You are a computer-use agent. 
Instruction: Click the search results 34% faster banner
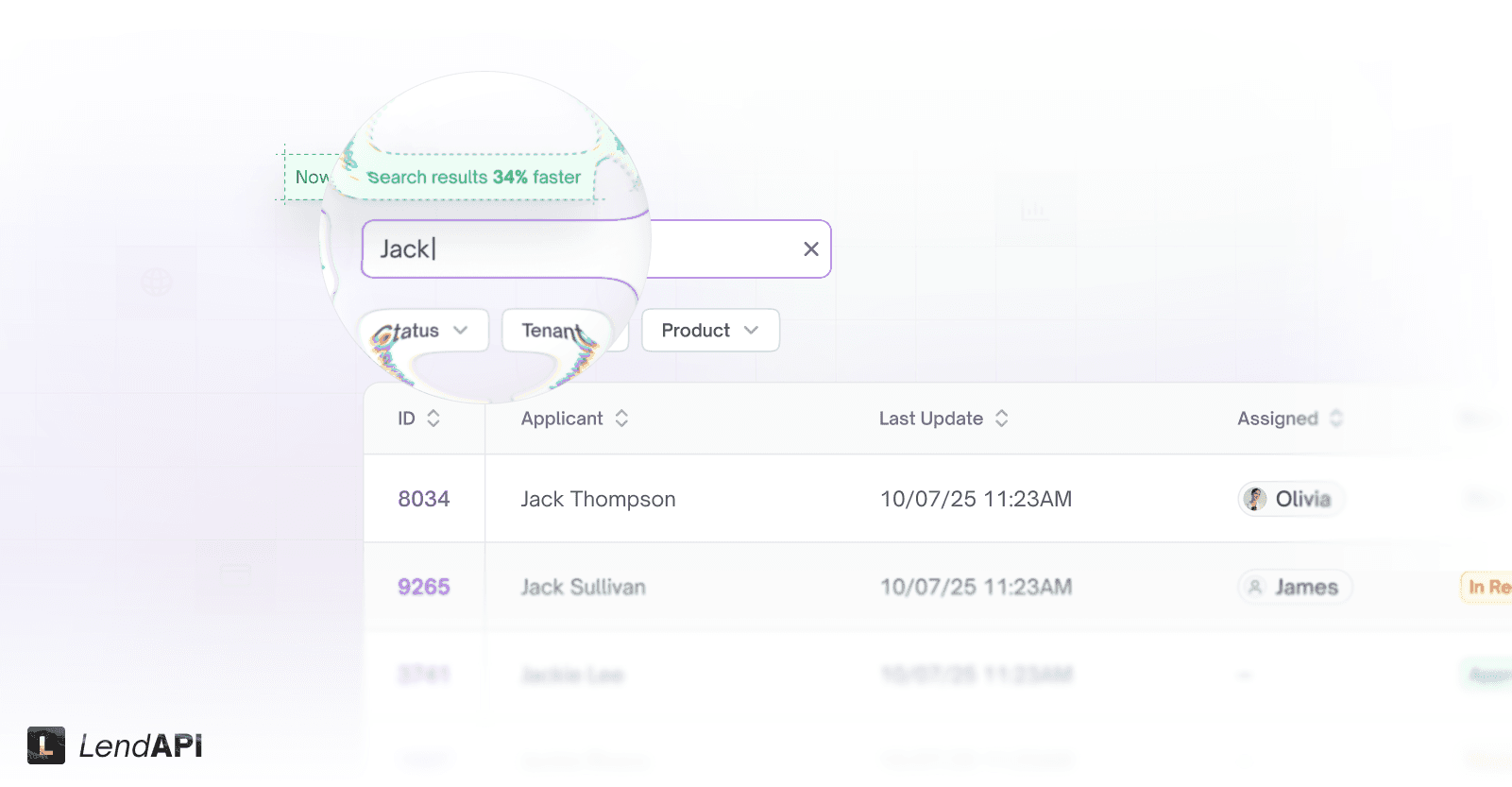point(439,177)
